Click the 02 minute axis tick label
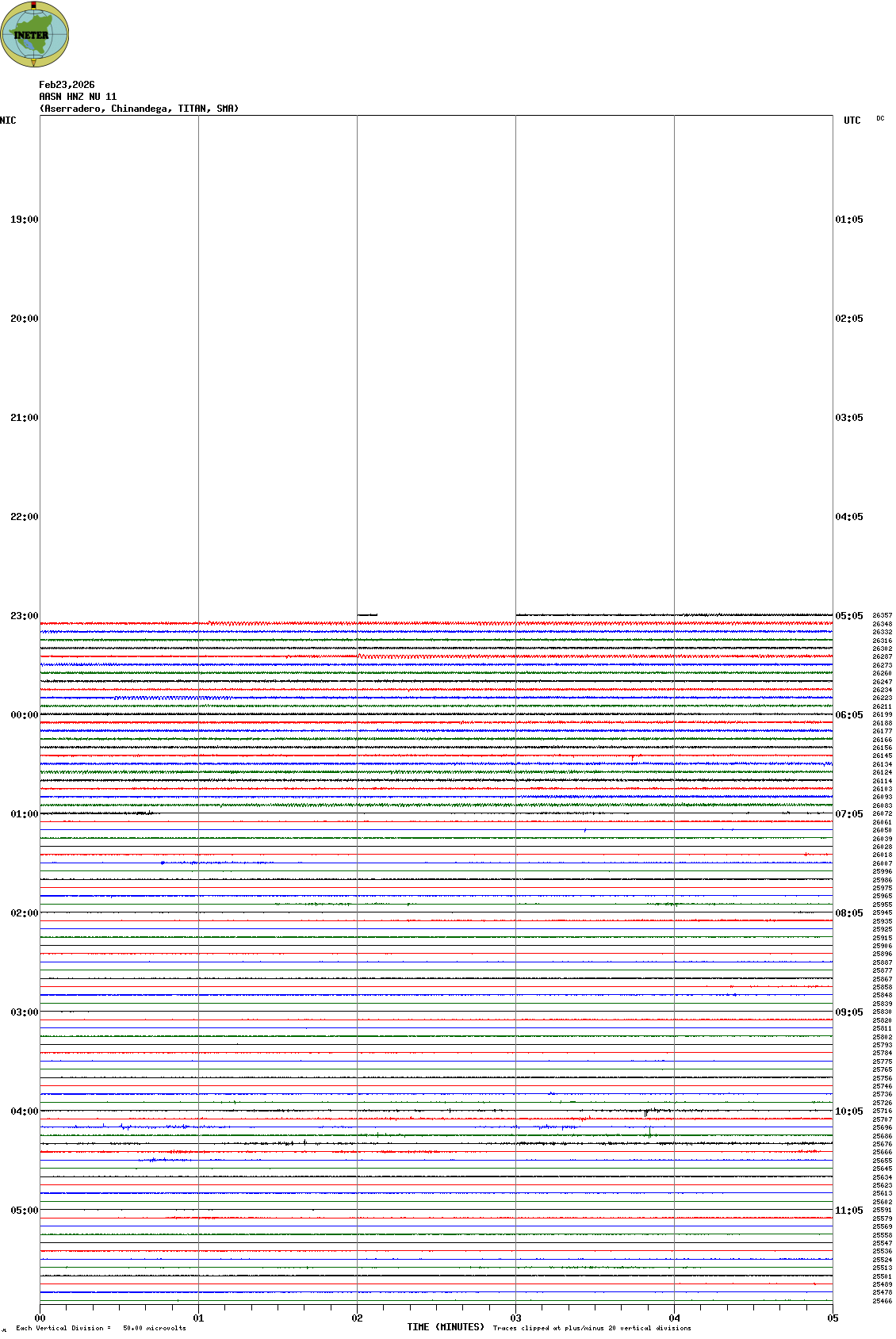 (357, 1318)
